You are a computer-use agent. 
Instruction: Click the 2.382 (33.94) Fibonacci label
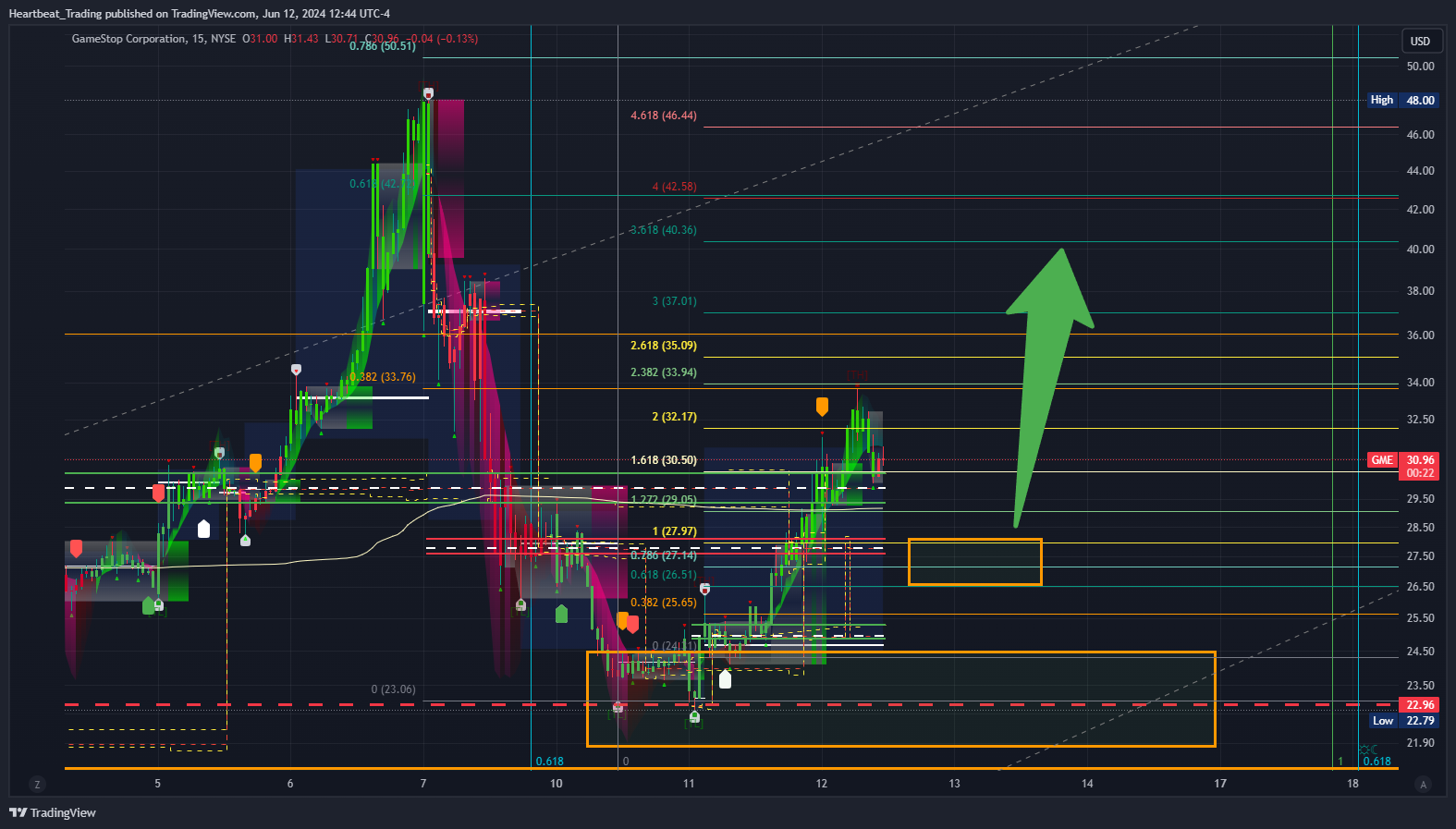[x=664, y=372]
